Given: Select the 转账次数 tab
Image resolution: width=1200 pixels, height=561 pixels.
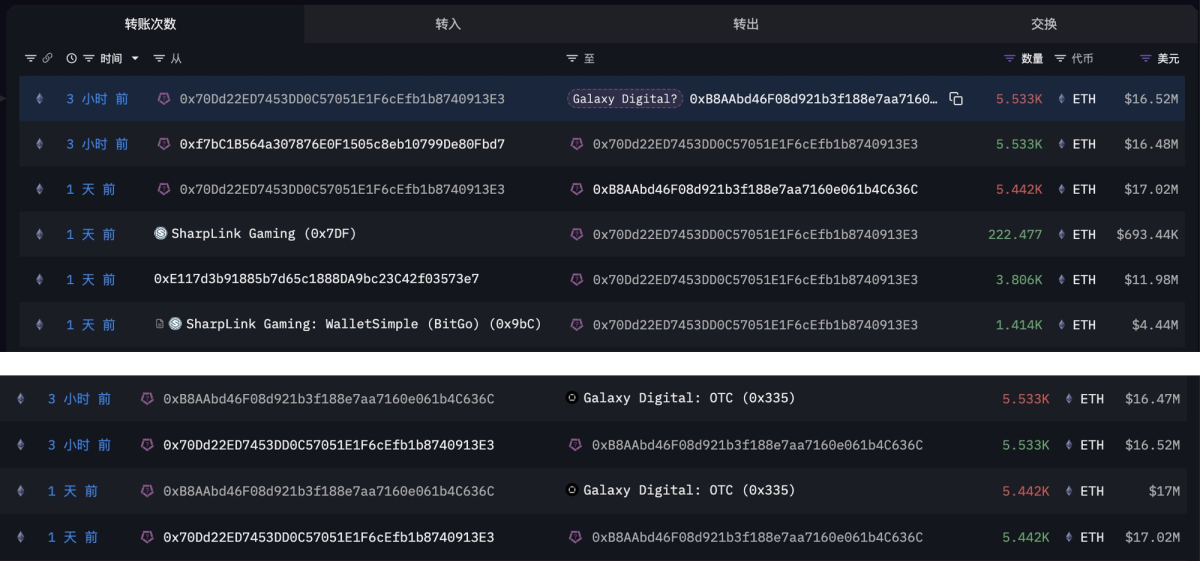Looking at the screenshot, I should pos(151,23).
